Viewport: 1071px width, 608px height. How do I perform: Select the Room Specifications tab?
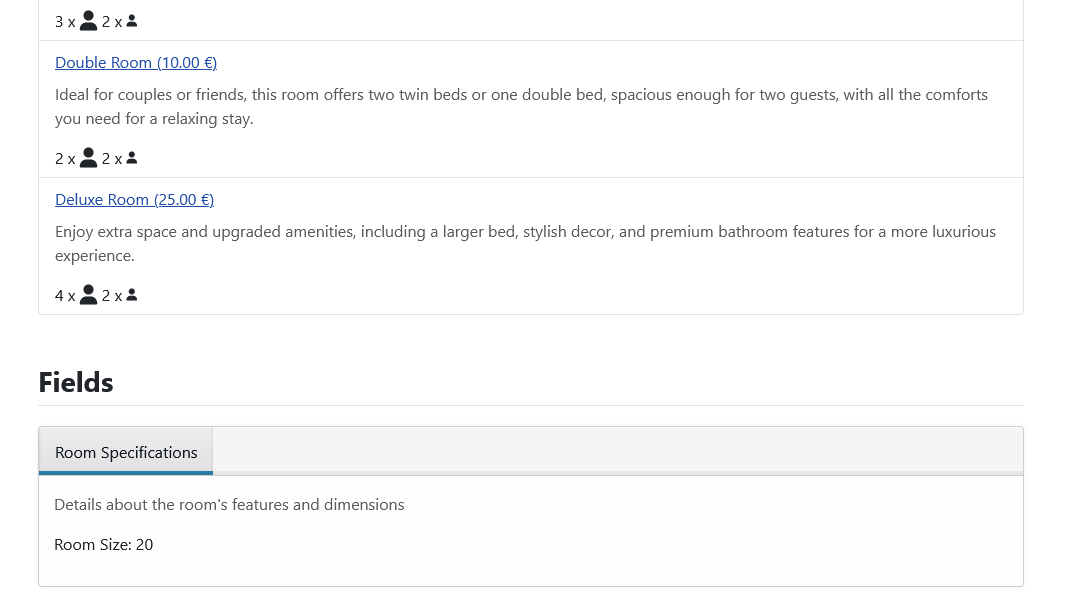pyautogui.click(x=126, y=452)
